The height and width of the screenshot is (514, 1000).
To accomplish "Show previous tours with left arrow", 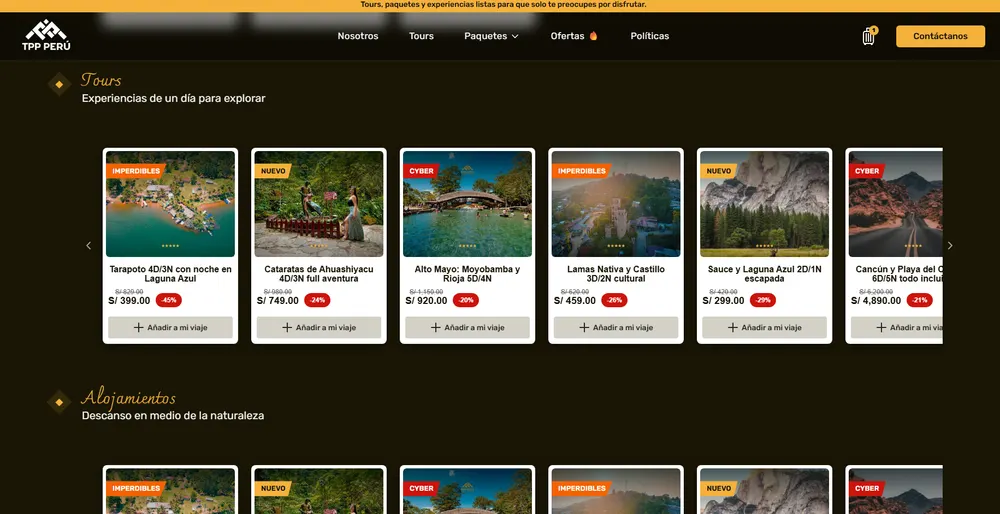I will (89, 246).
